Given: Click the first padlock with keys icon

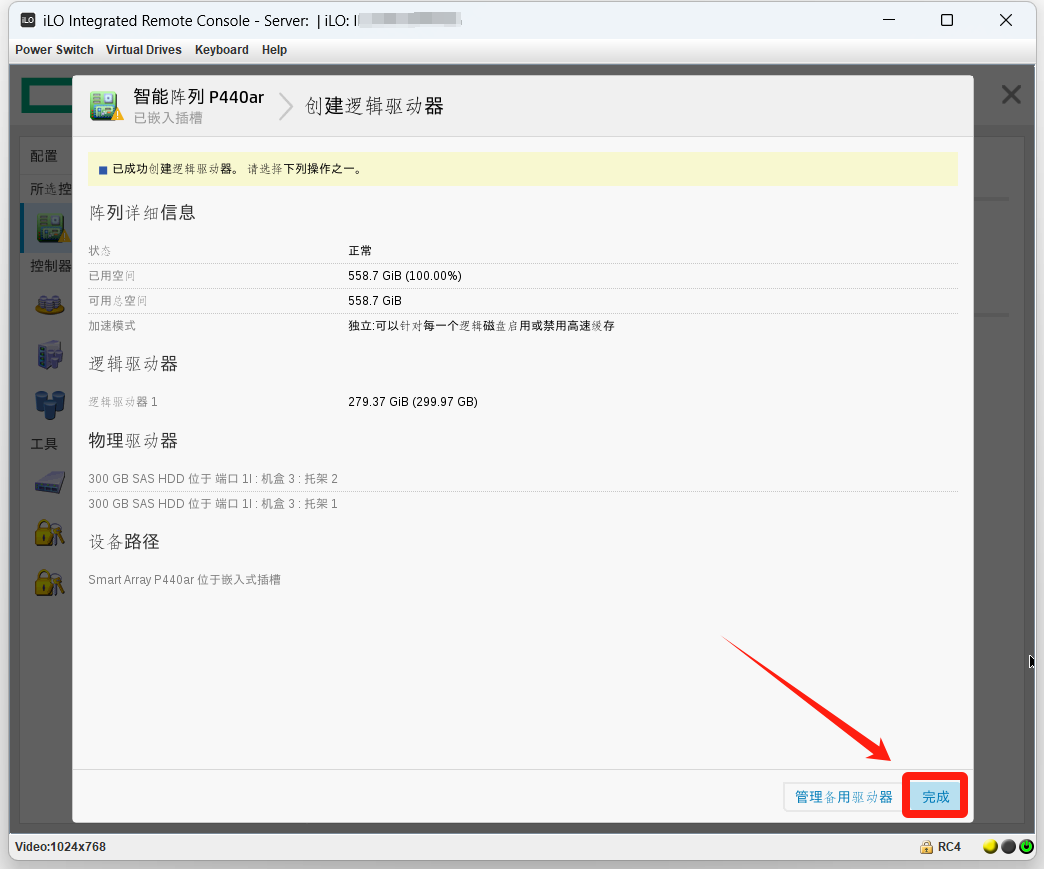Looking at the screenshot, I should [x=48, y=533].
